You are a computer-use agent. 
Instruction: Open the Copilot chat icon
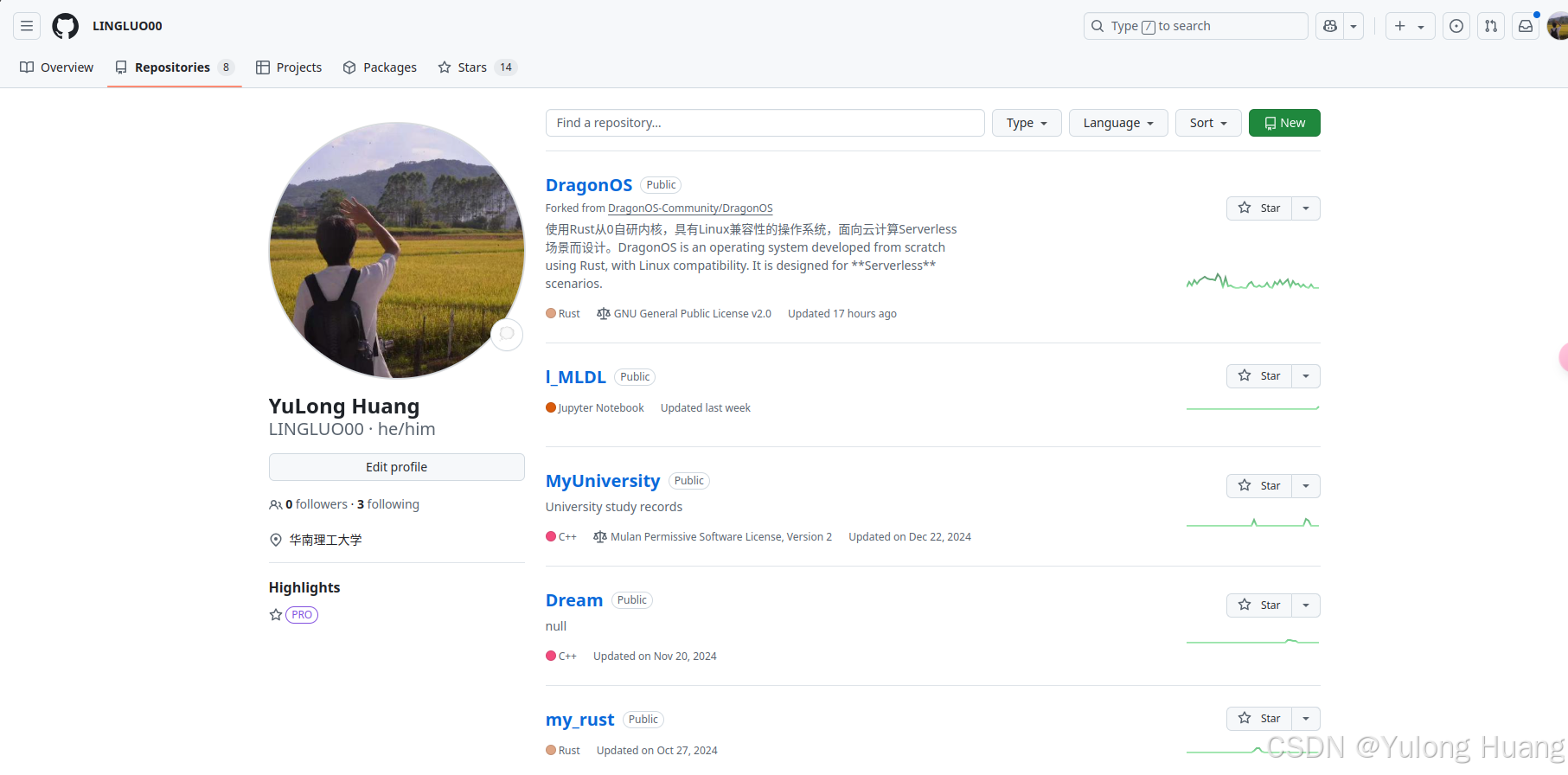(1330, 26)
